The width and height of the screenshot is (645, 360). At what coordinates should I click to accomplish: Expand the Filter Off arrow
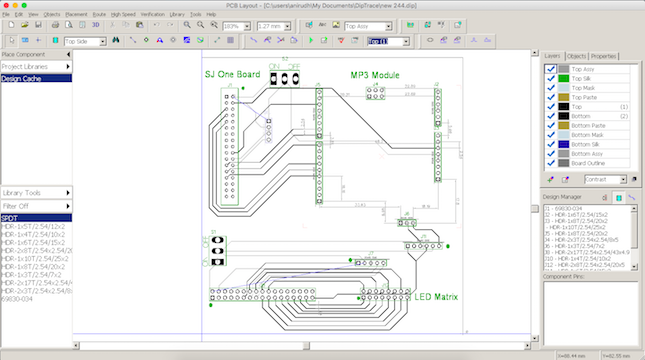click(68, 206)
